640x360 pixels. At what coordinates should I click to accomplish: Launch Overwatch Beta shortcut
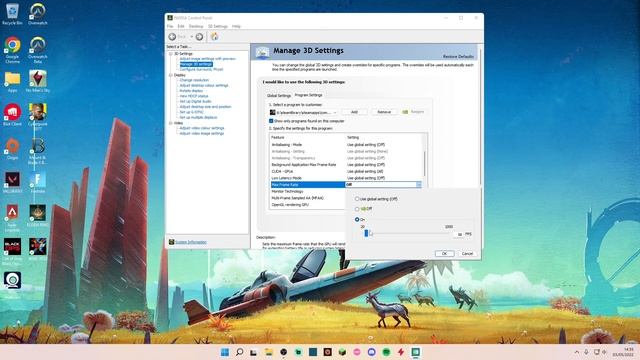coord(38,49)
